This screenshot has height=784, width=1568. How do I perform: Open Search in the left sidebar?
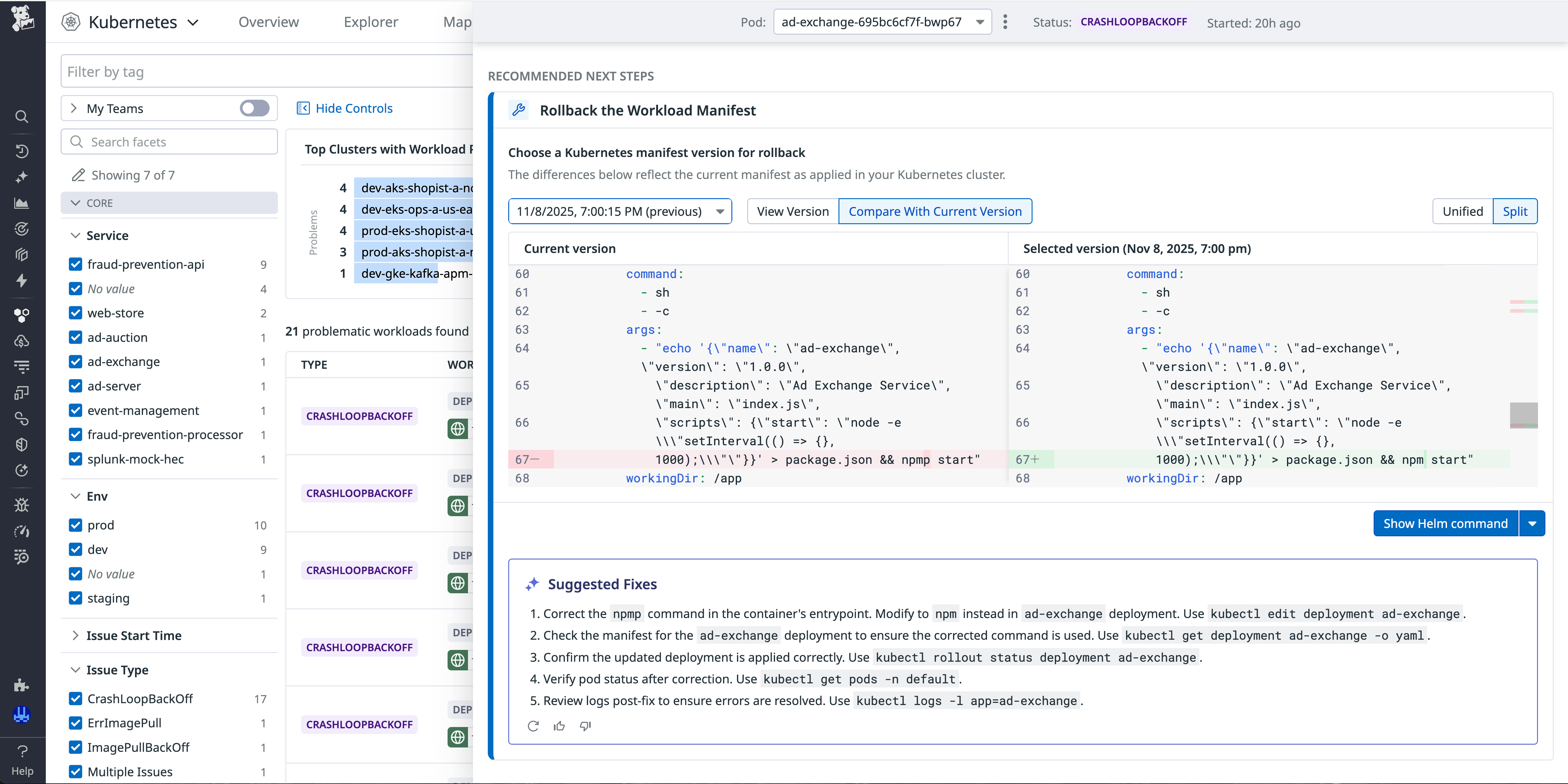[x=22, y=116]
